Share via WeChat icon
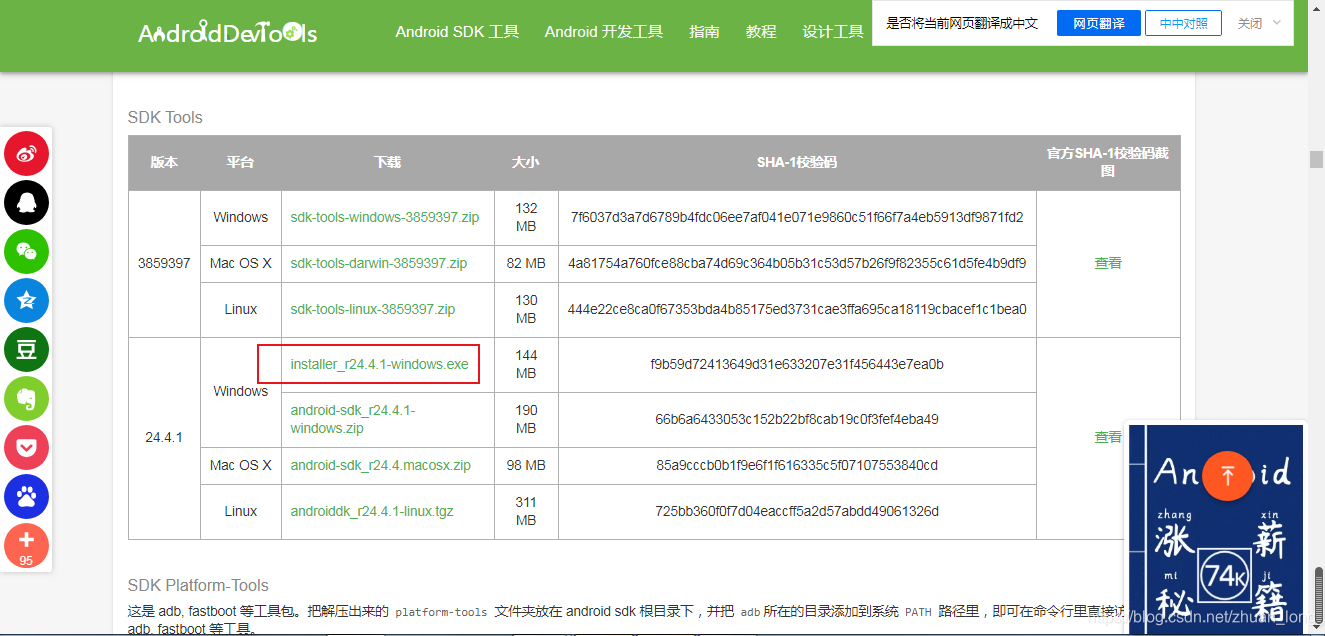Screen dimensions: 1325x636 [x=26, y=252]
